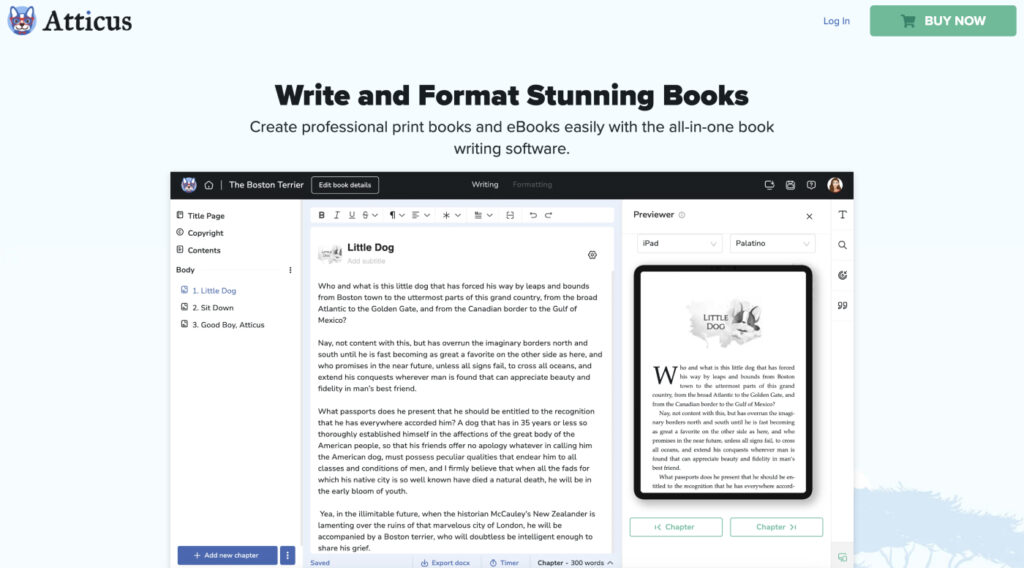Expand the Chapter word count chevron
This screenshot has width=1024, height=568.
pyautogui.click(x=610, y=563)
